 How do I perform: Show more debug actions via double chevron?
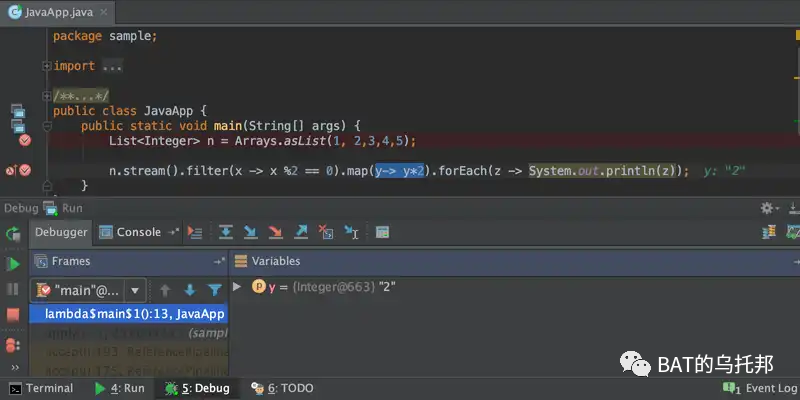pyautogui.click(x=15, y=367)
